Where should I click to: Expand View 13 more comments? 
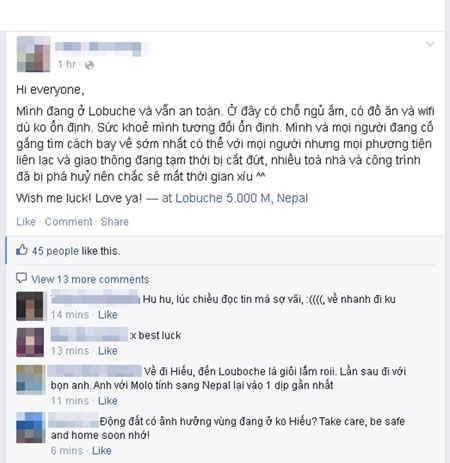90,279
